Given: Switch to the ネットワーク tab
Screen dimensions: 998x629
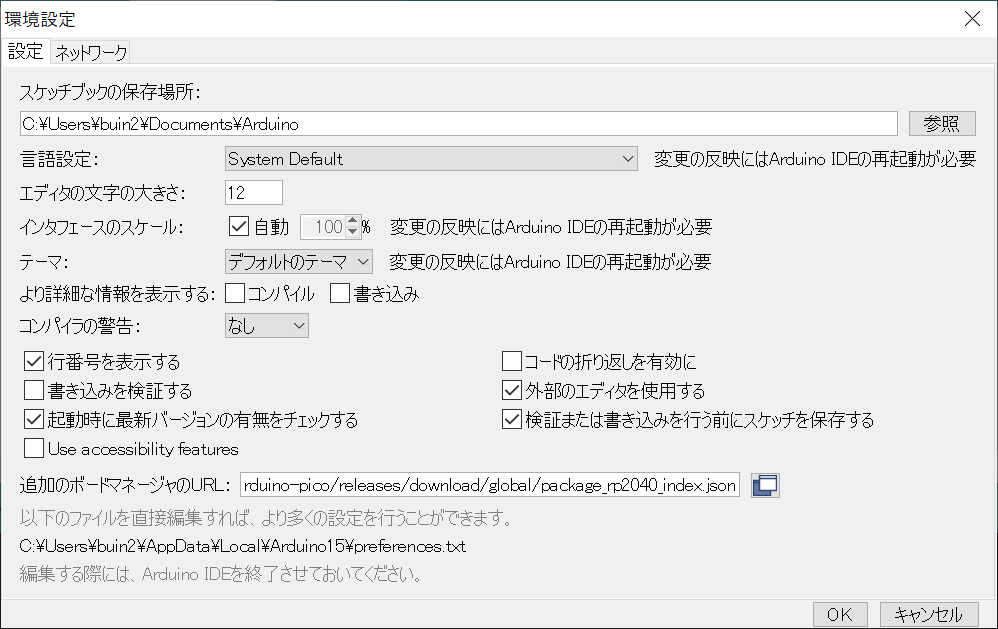Looking at the screenshot, I should pos(91,52).
